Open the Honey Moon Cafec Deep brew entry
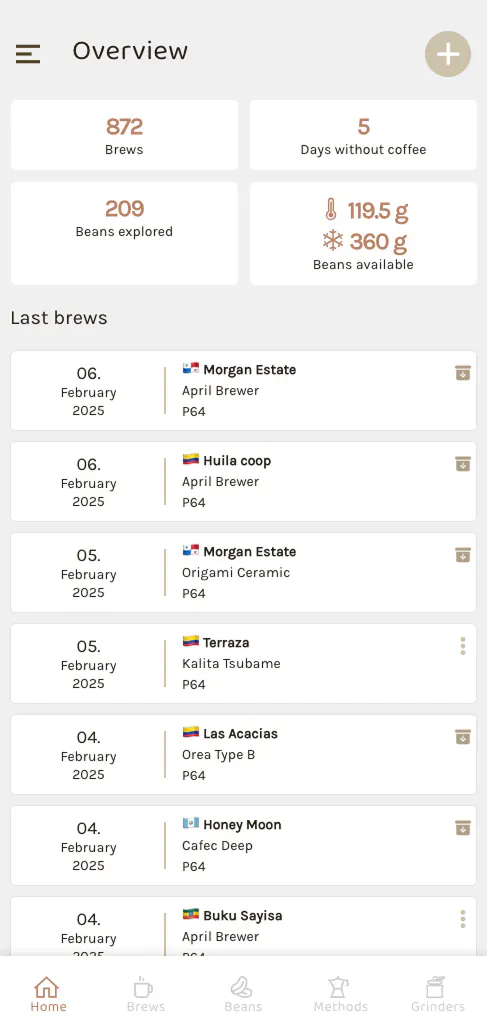487x1024 pixels. click(x=244, y=845)
